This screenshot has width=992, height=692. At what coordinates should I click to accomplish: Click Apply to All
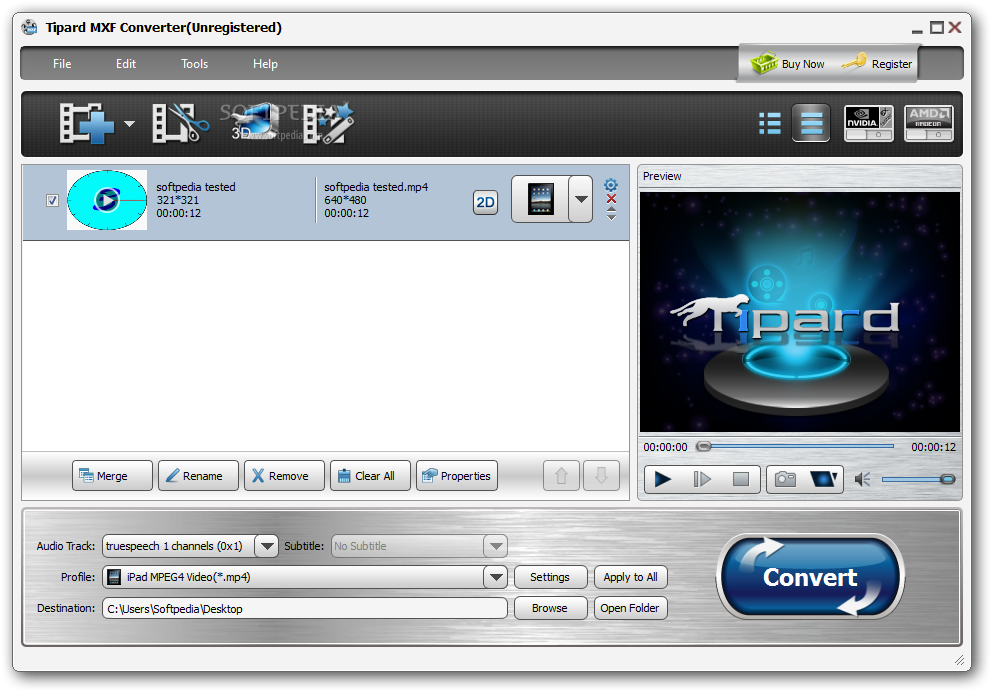pyautogui.click(x=630, y=577)
